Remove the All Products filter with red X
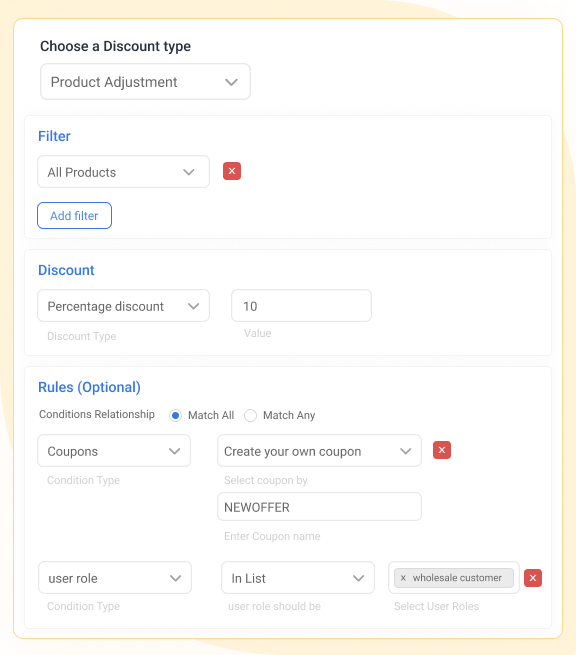Screen dimensions: 576x655 pyautogui.click(x=232, y=171)
